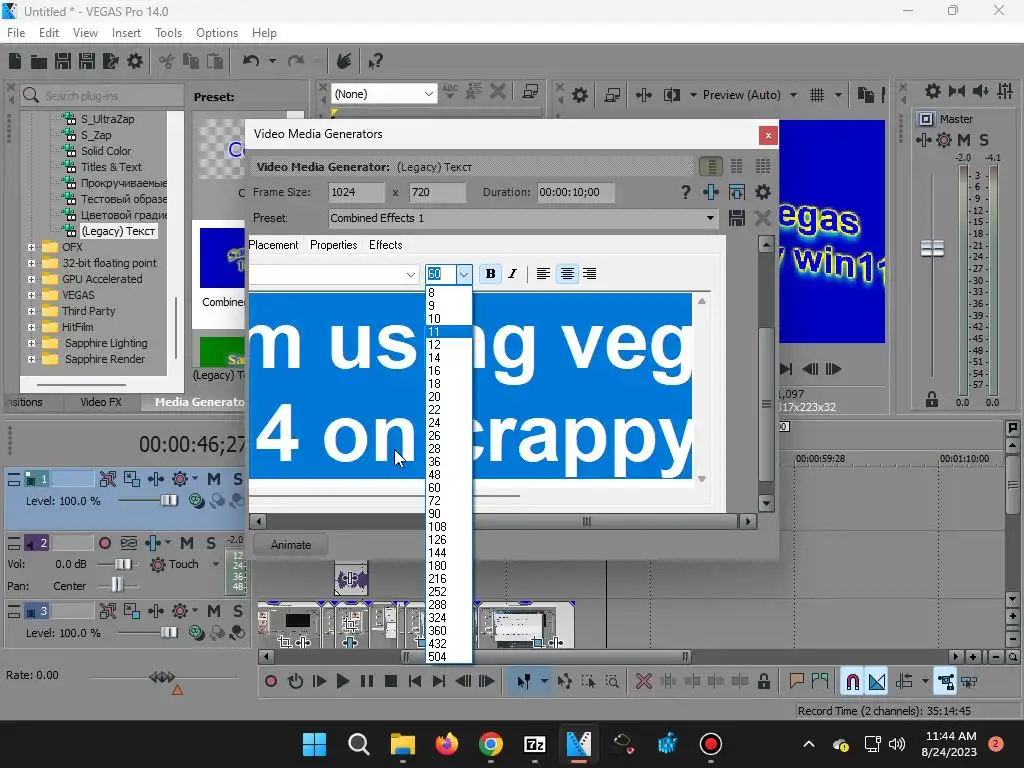The image size is (1024, 768).
Task: Click the Delete X tool icon
Action: tap(643, 682)
